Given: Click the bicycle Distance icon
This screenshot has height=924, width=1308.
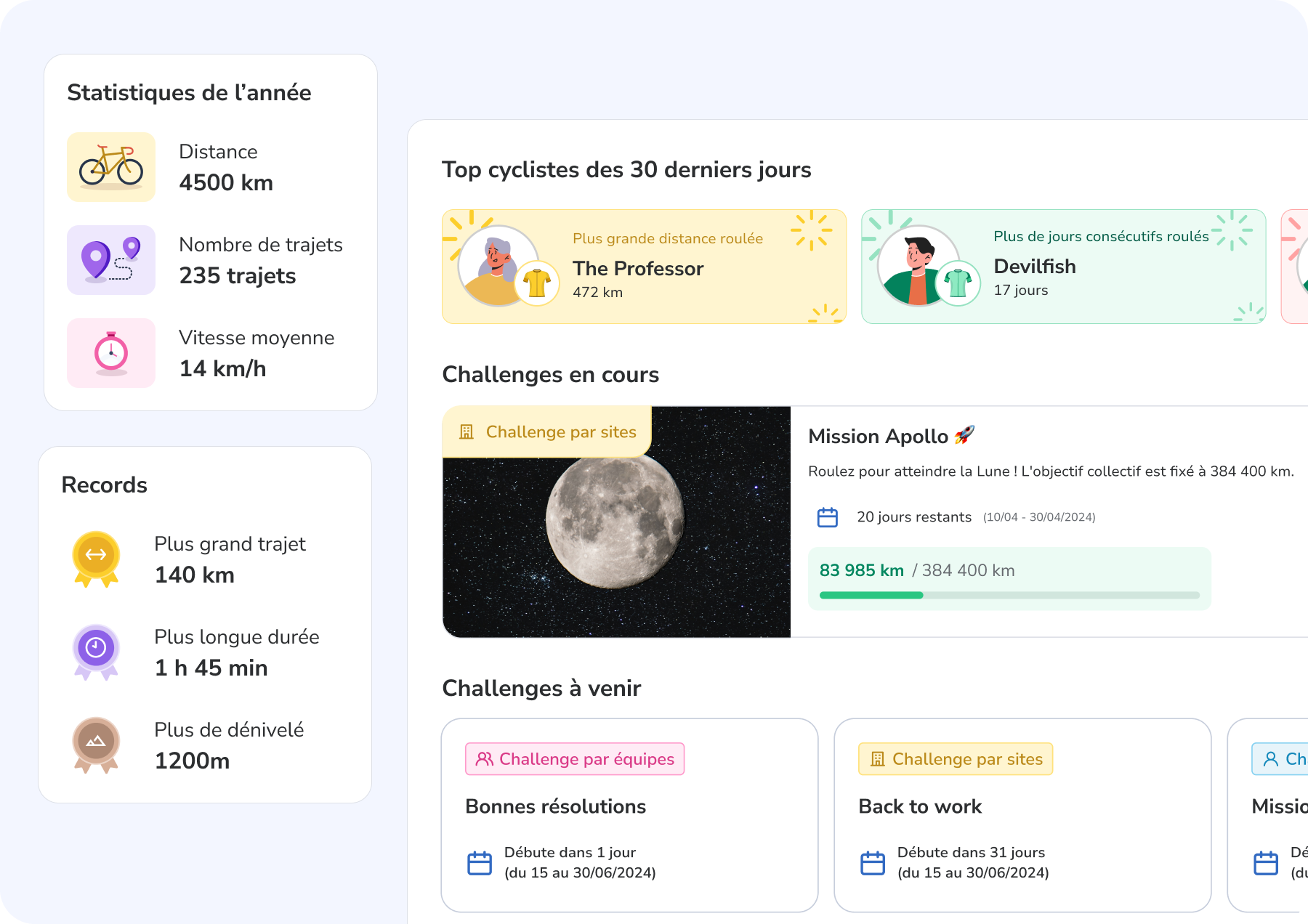Looking at the screenshot, I should [111, 167].
